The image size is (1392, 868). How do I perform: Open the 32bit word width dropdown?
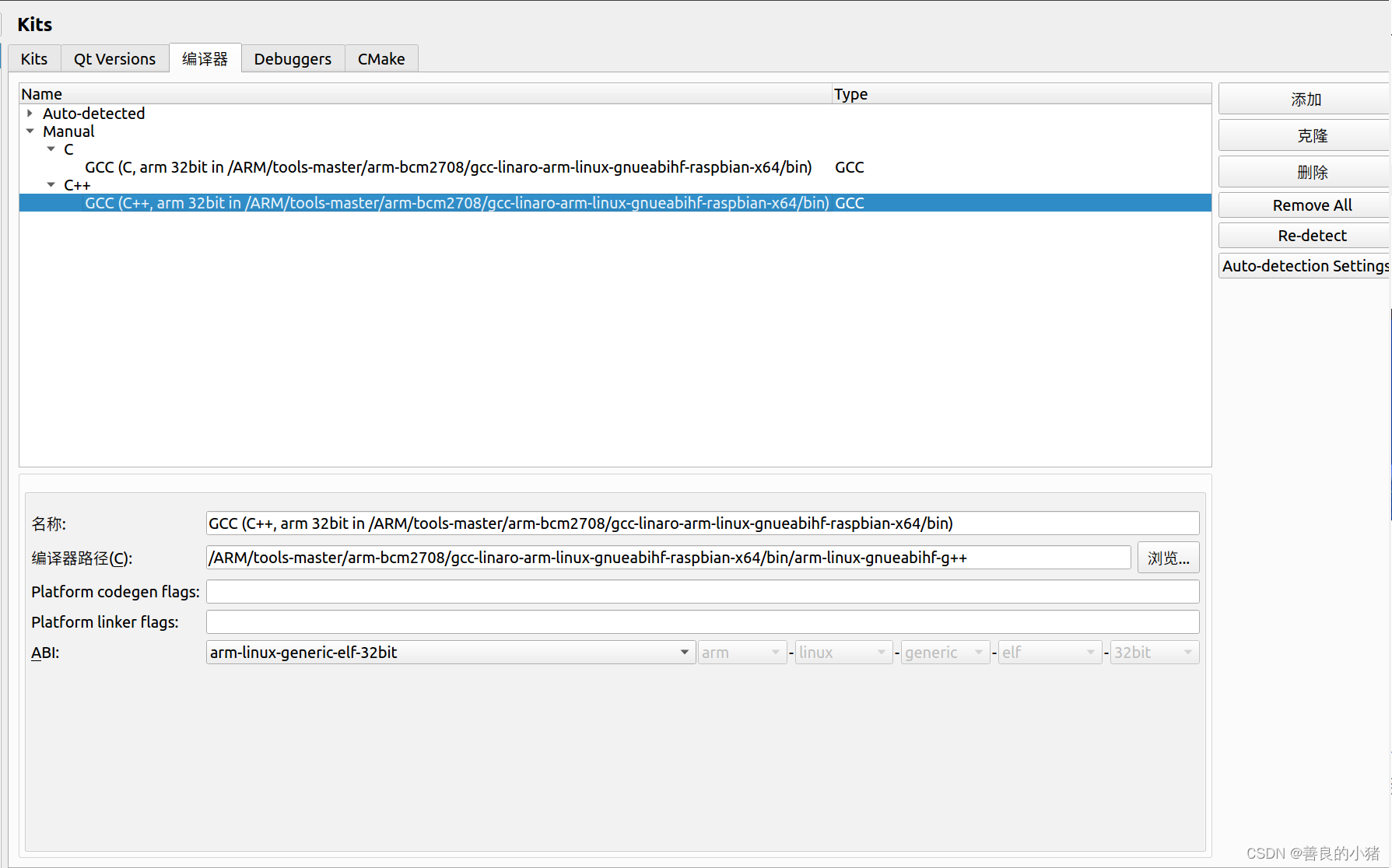[1155, 653]
